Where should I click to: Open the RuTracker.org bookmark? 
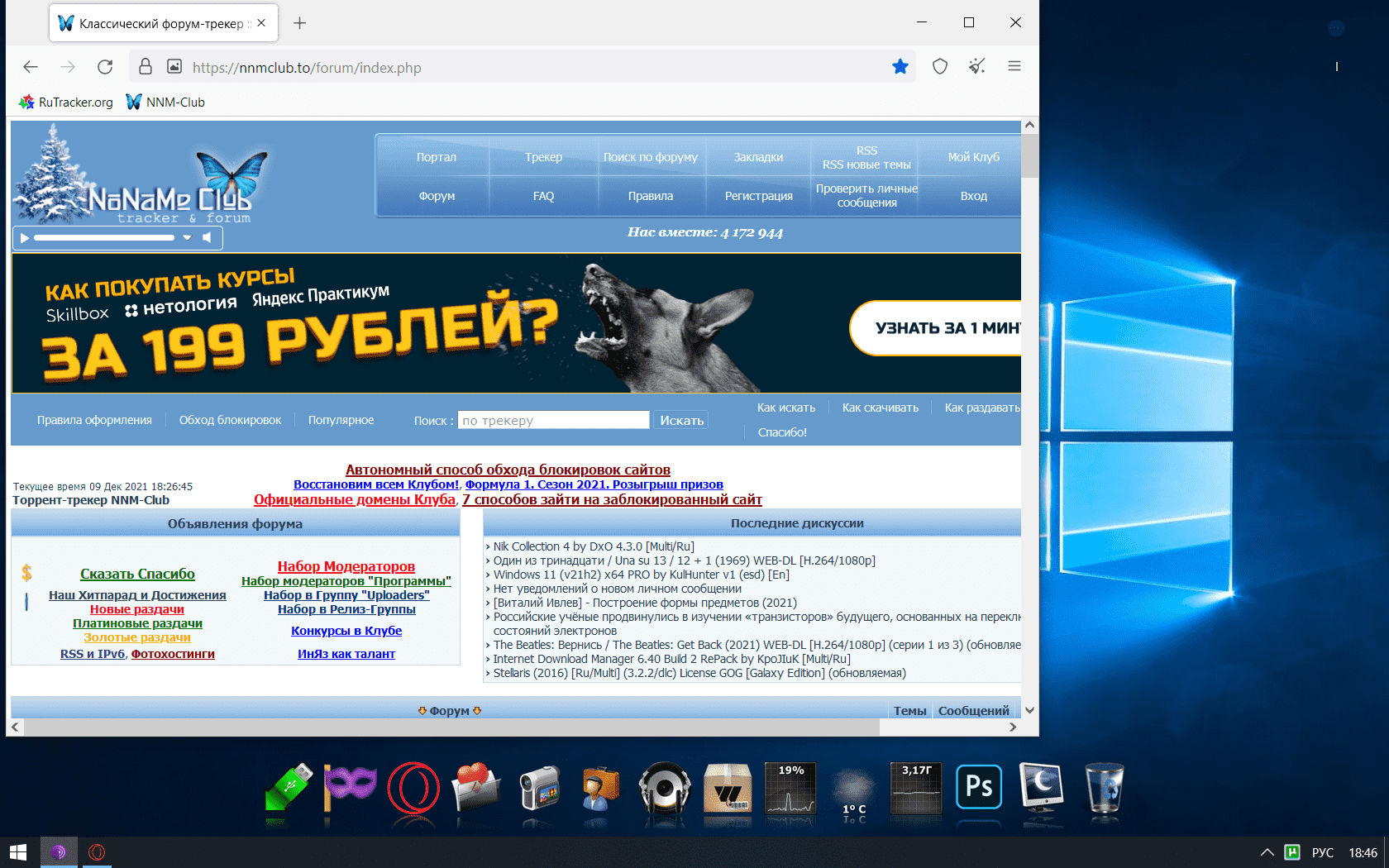click(x=66, y=102)
